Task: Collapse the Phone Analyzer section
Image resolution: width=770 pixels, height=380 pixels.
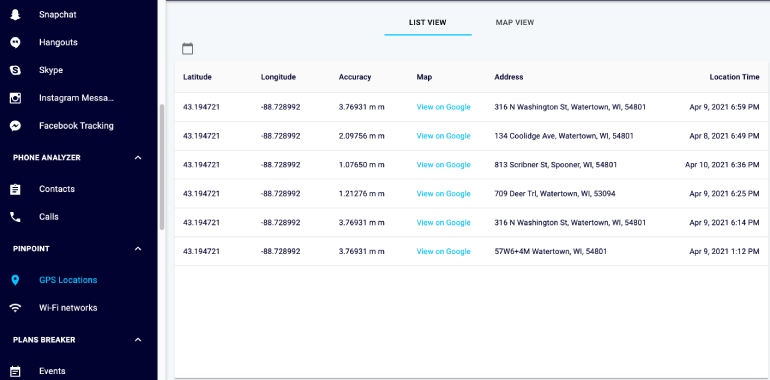Action: [x=138, y=158]
